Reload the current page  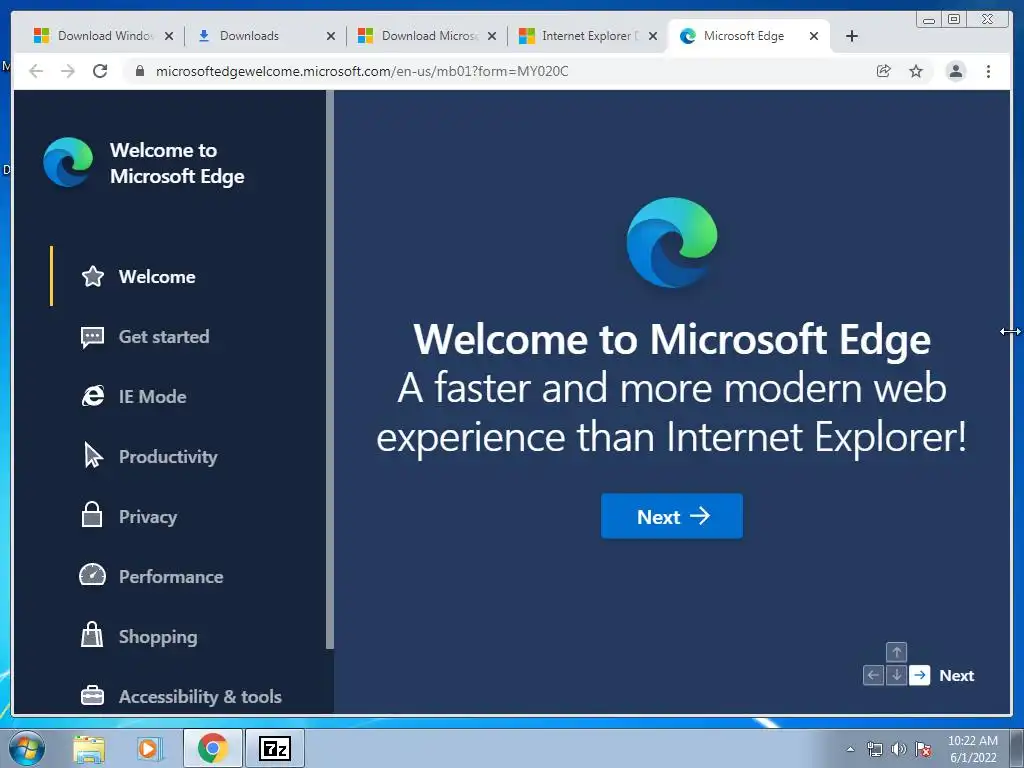tap(100, 71)
